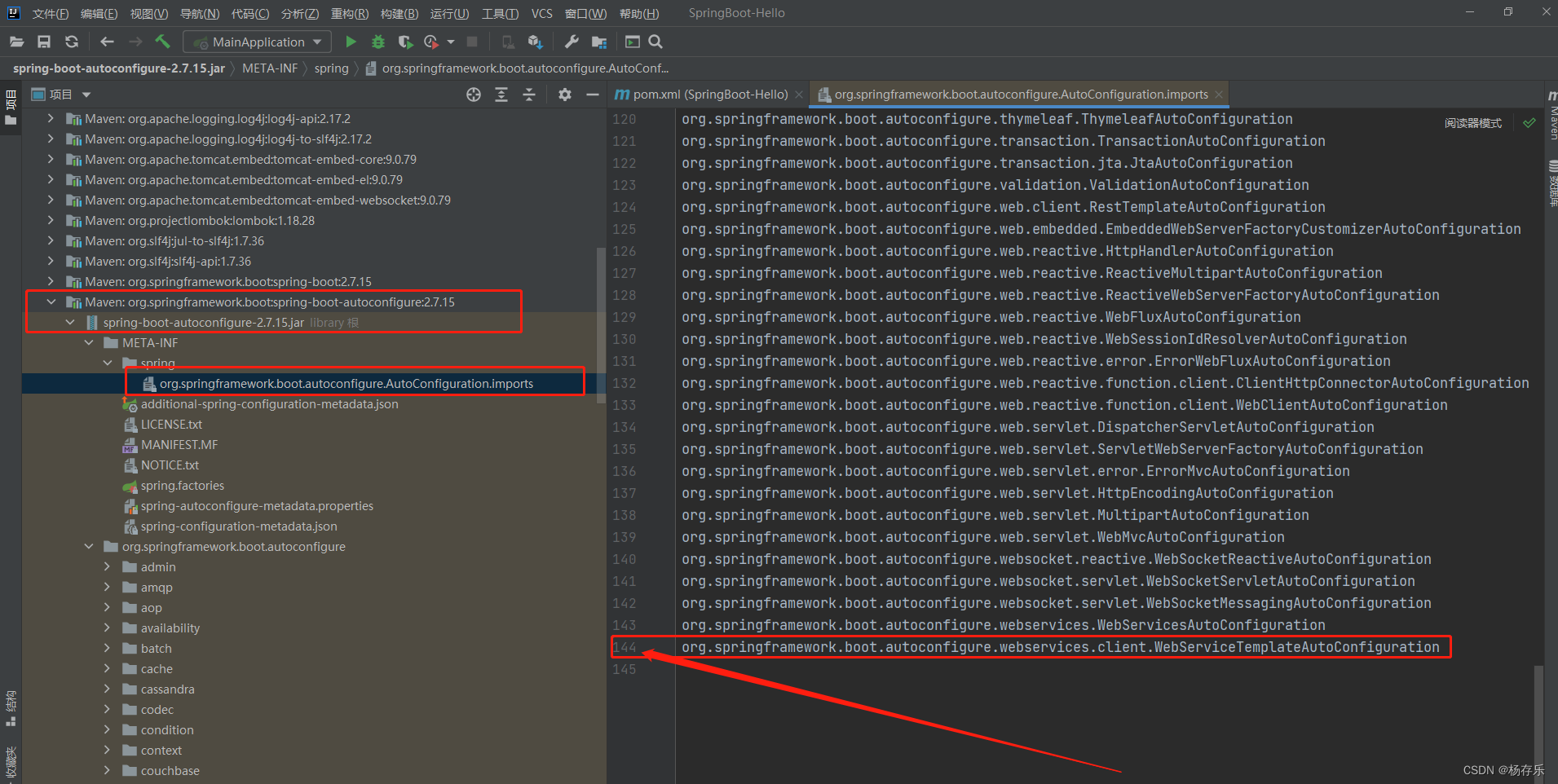Screen dimensions: 1558x784
Task: Click the Save All toolbar icon
Action: tap(44, 42)
